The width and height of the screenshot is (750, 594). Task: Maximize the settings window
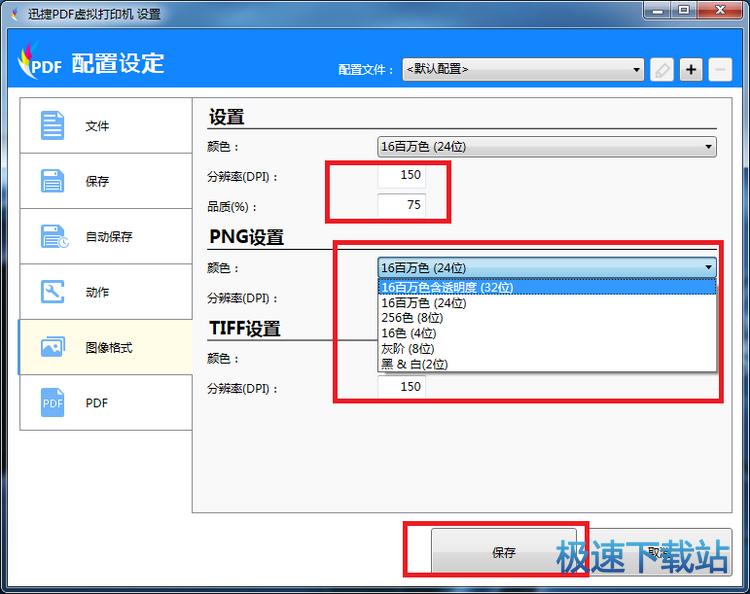pyautogui.click(x=684, y=10)
